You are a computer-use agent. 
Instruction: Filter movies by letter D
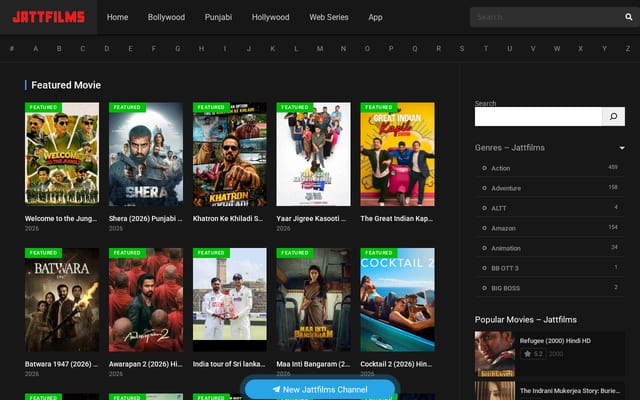[x=107, y=49]
